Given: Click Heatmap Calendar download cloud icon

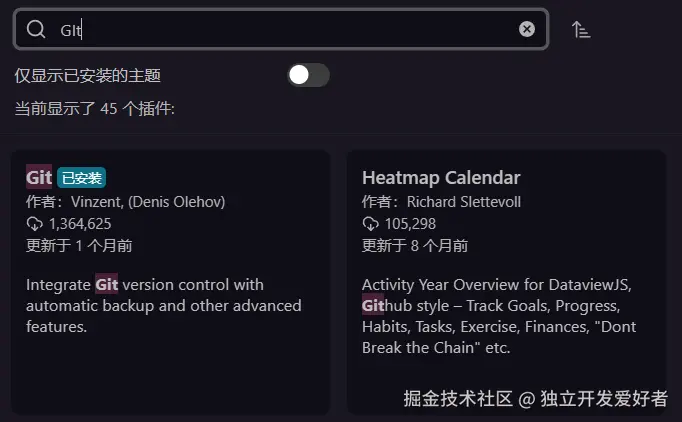Looking at the screenshot, I should pyautogui.click(x=371, y=224).
